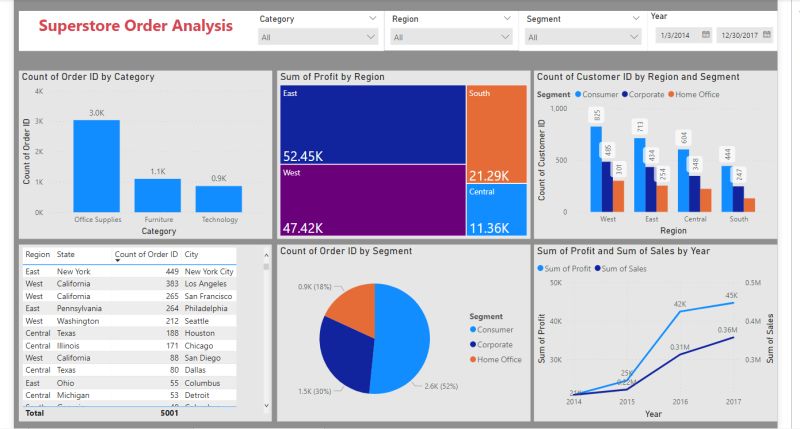800x429 pixels.
Task: Select the Los Angeles table row
Action: pyautogui.click(x=130, y=284)
